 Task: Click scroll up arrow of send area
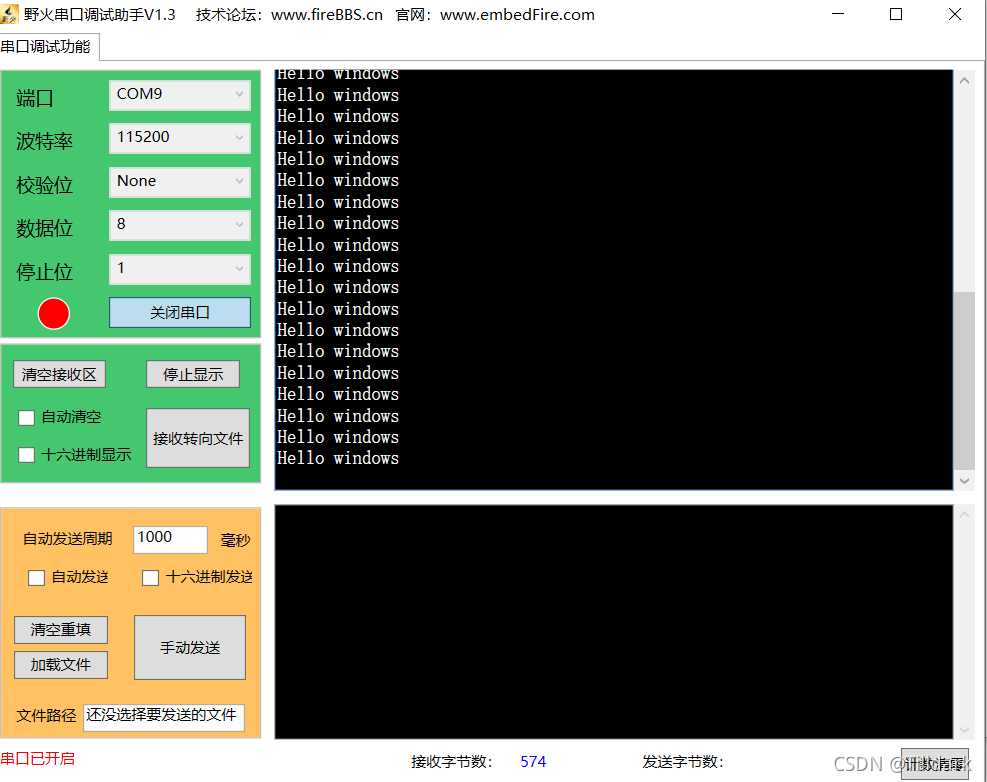(964, 515)
